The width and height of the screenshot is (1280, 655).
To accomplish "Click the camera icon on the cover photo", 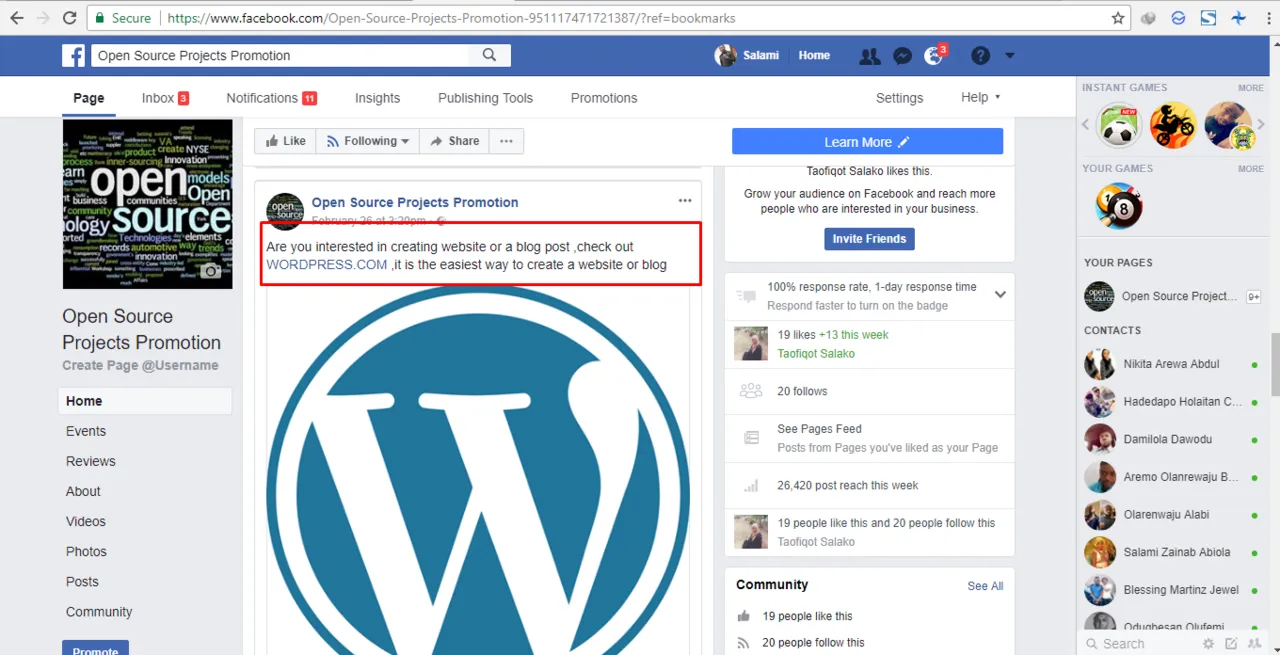I will (210, 271).
